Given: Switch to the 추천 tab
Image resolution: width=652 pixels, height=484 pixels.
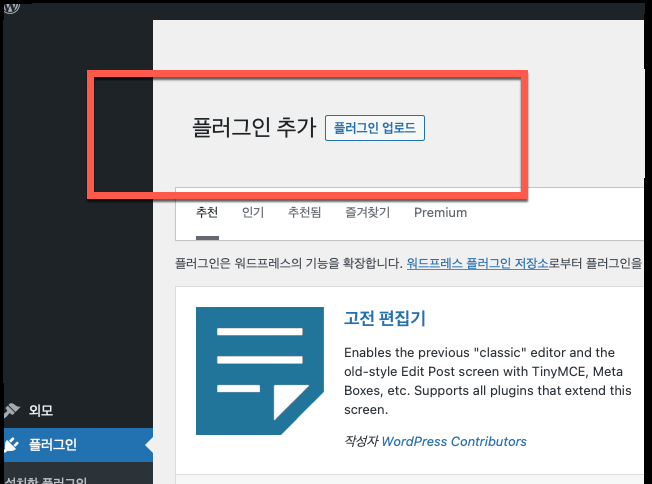Looking at the screenshot, I should coord(207,212).
